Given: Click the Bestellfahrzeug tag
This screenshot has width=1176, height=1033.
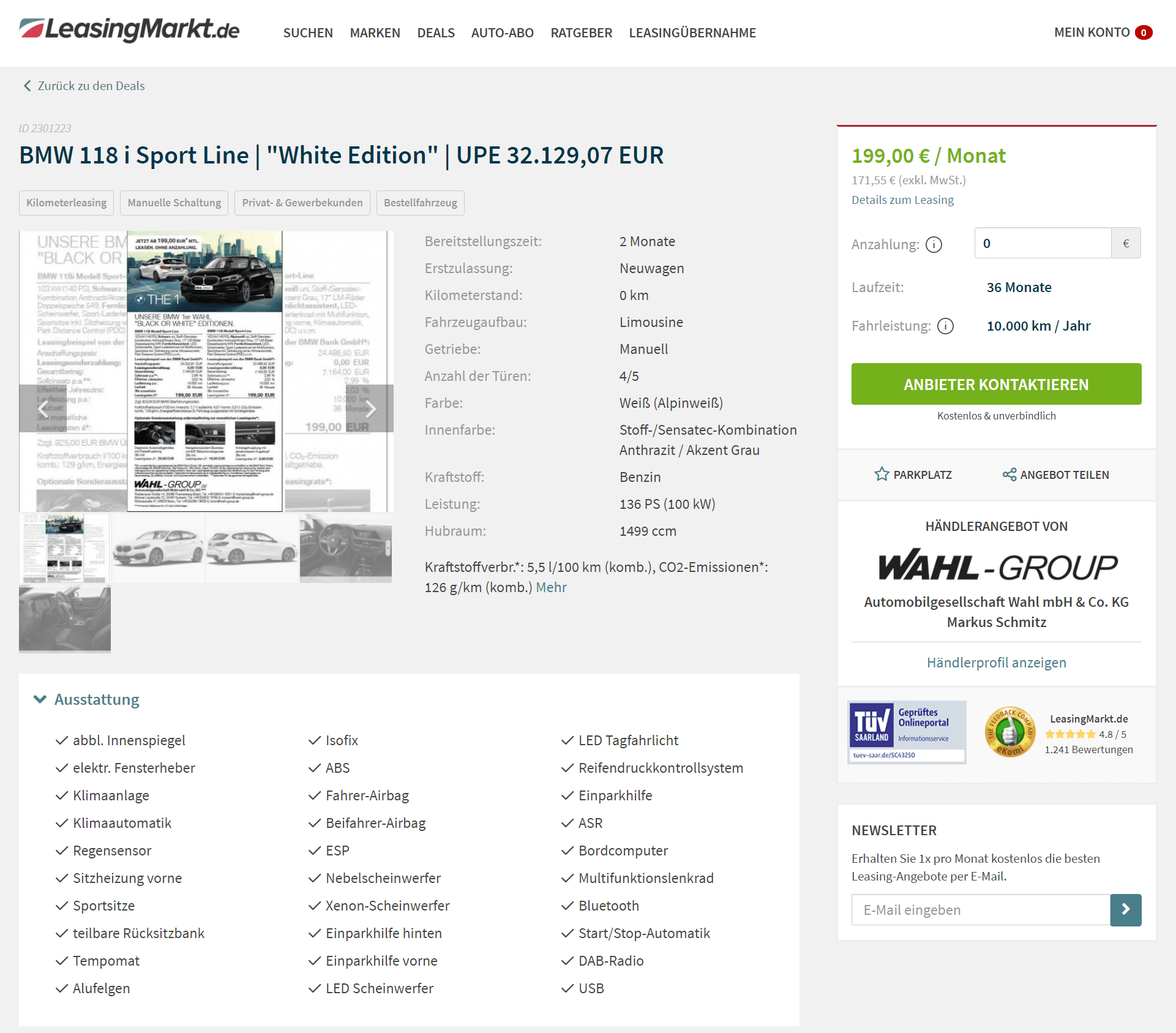Looking at the screenshot, I should (x=421, y=203).
